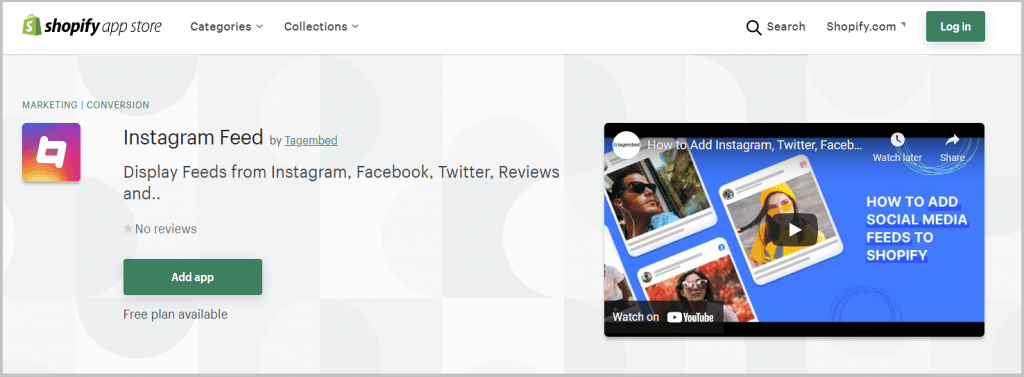Play the YouTube video preview
This screenshot has height=377, width=1024.
[x=794, y=229]
